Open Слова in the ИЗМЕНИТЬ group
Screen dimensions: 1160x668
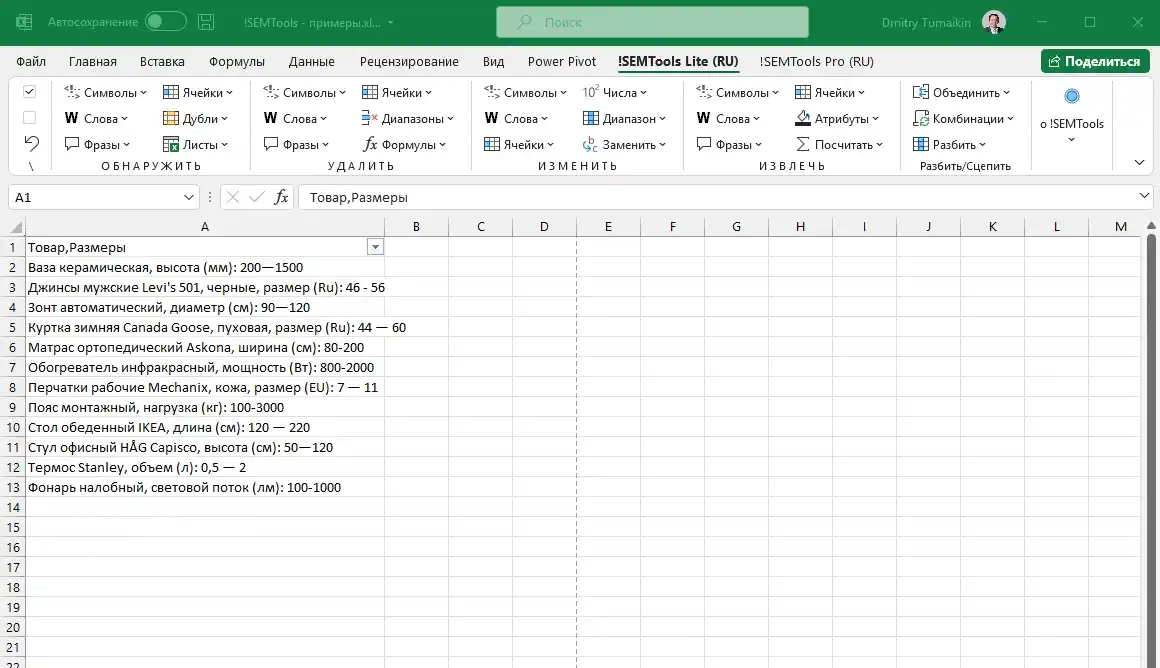tap(516, 118)
